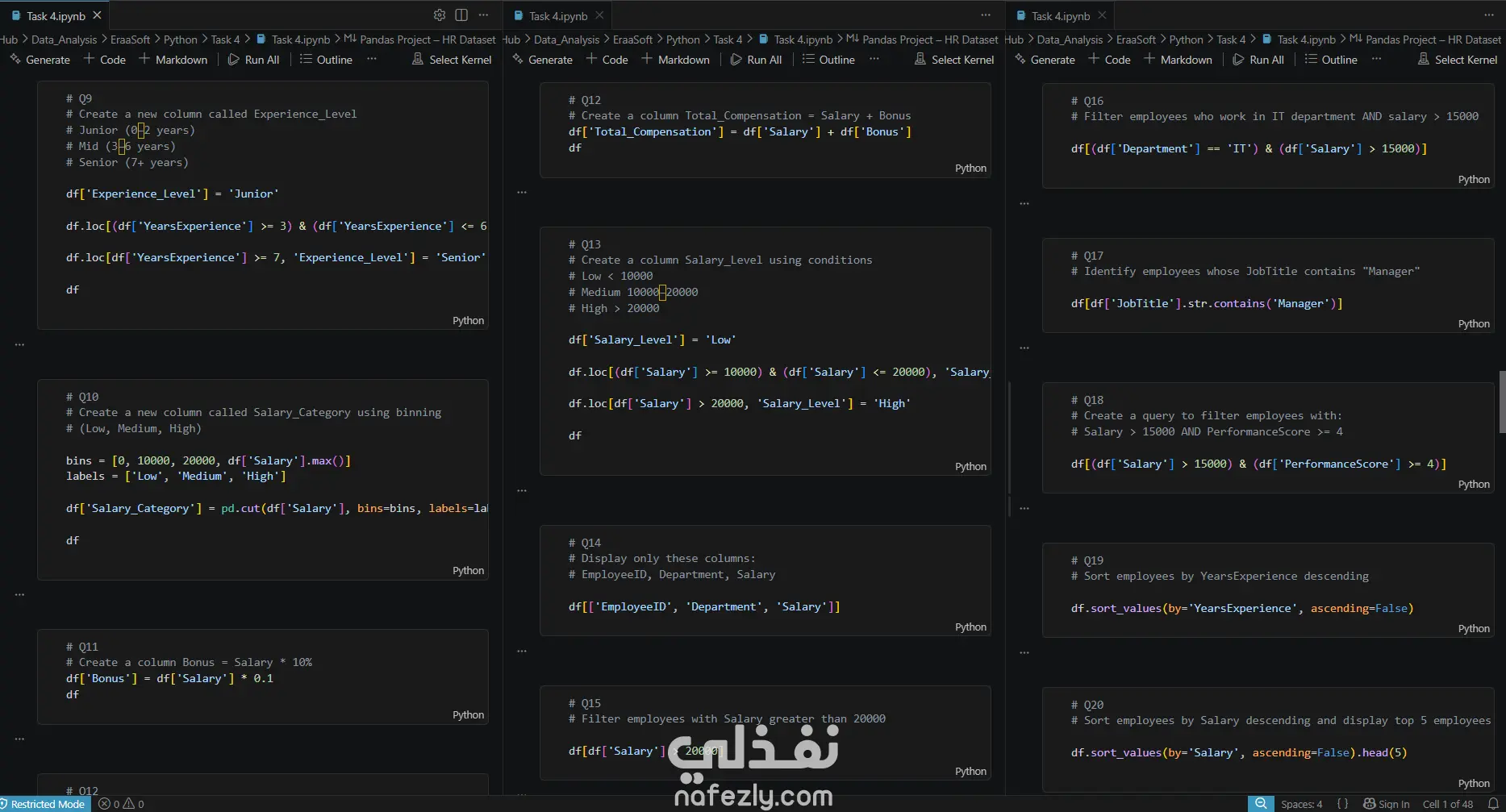Viewport: 1506px width, 812px height.
Task: Open Task 4 folder breadcrumb in left group
Action: pyautogui.click(x=225, y=40)
